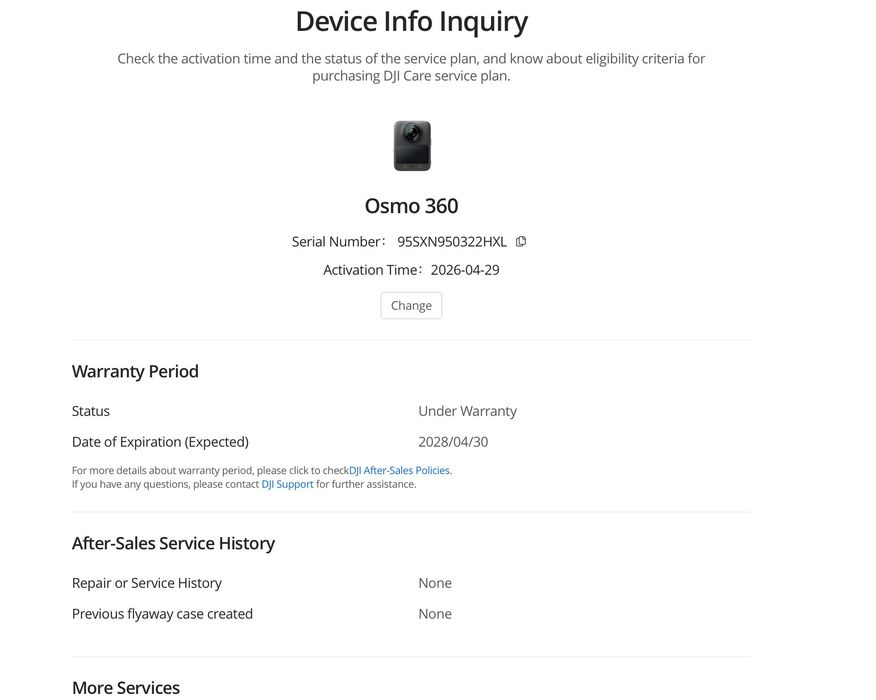Click the Warranty Period section heading
Image resolution: width=876 pixels, height=700 pixels.
(135, 372)
